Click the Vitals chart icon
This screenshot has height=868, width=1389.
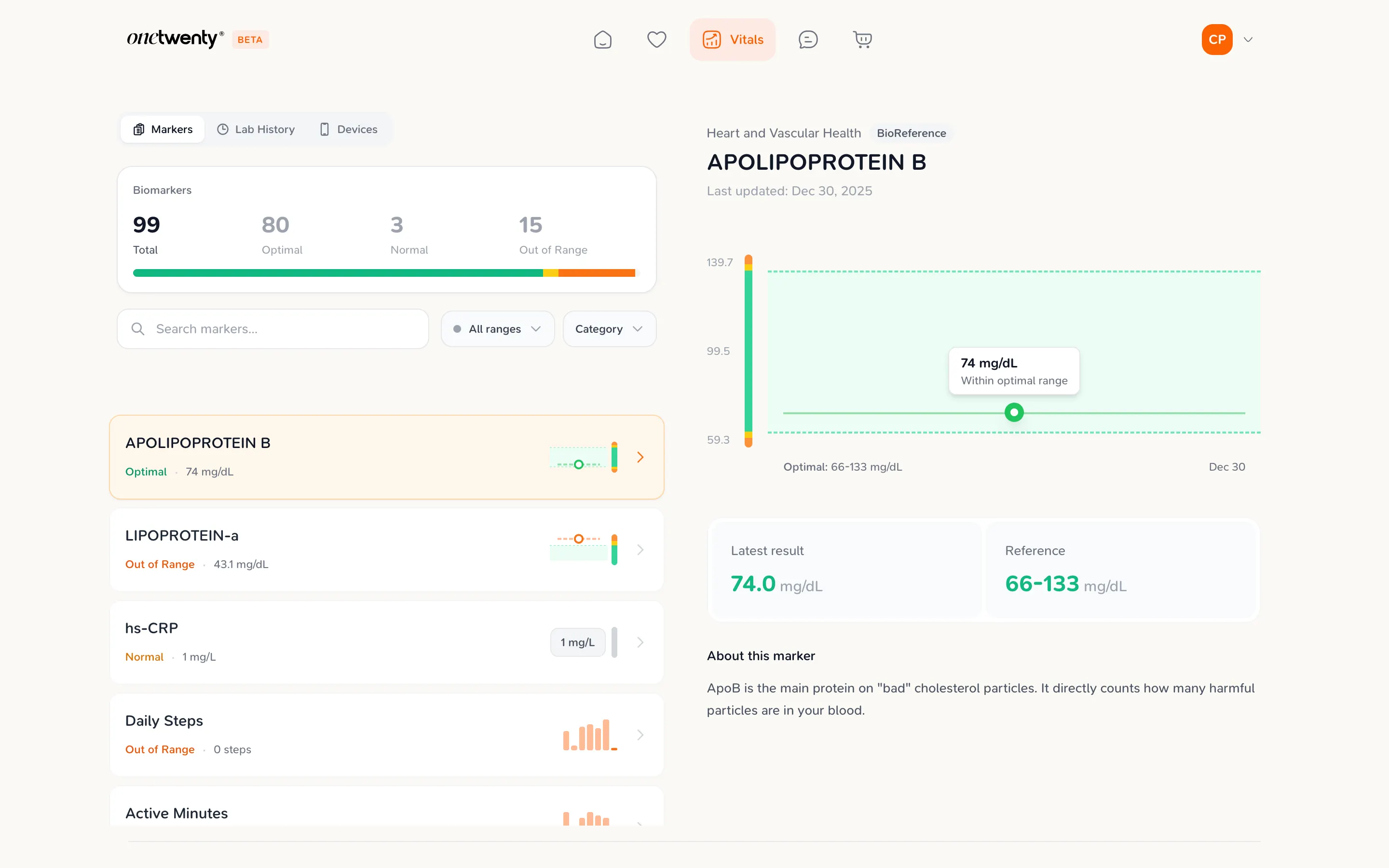[712, 40]
